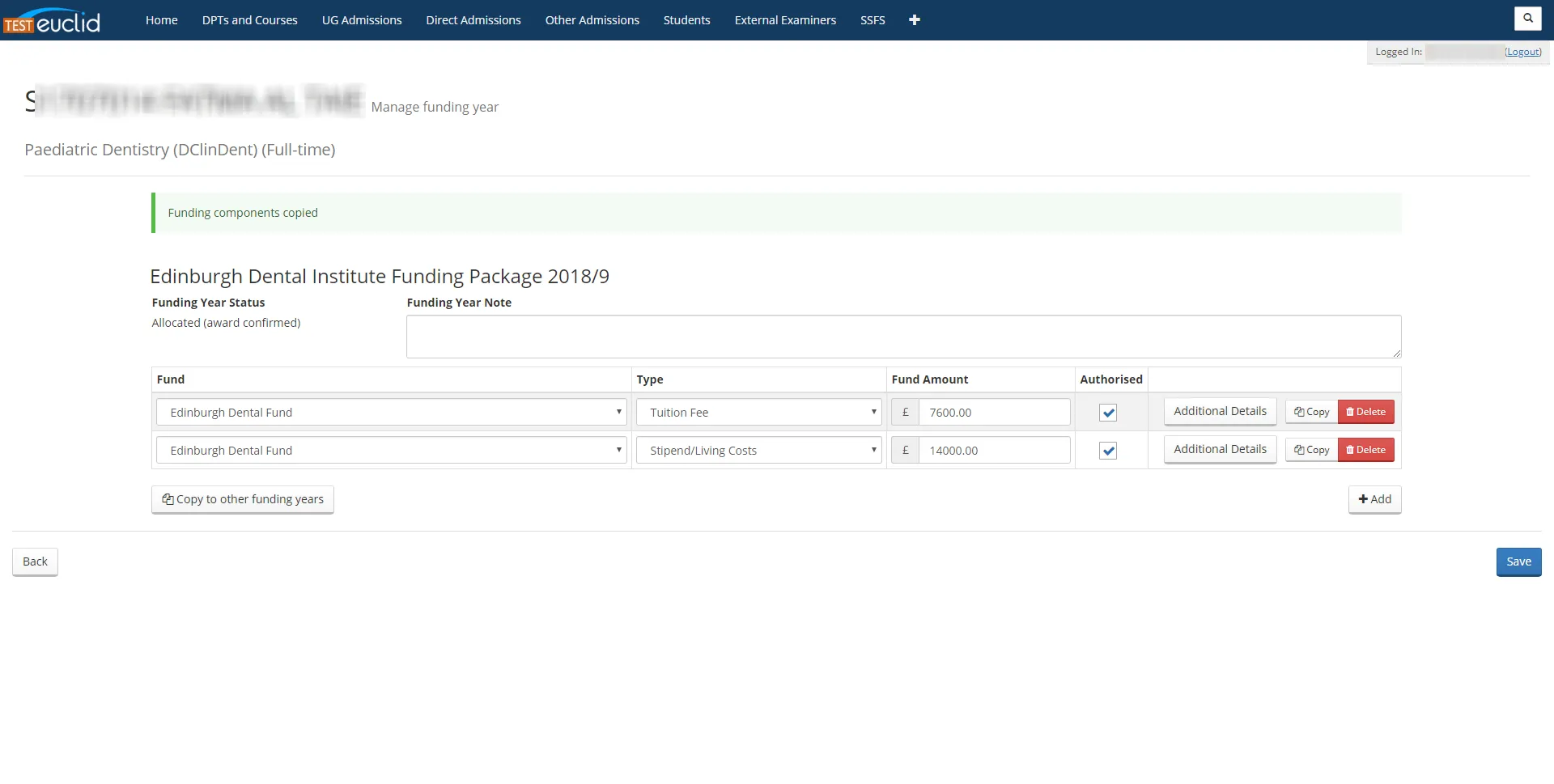Copy the Tuition Fee funding row

1311,412
